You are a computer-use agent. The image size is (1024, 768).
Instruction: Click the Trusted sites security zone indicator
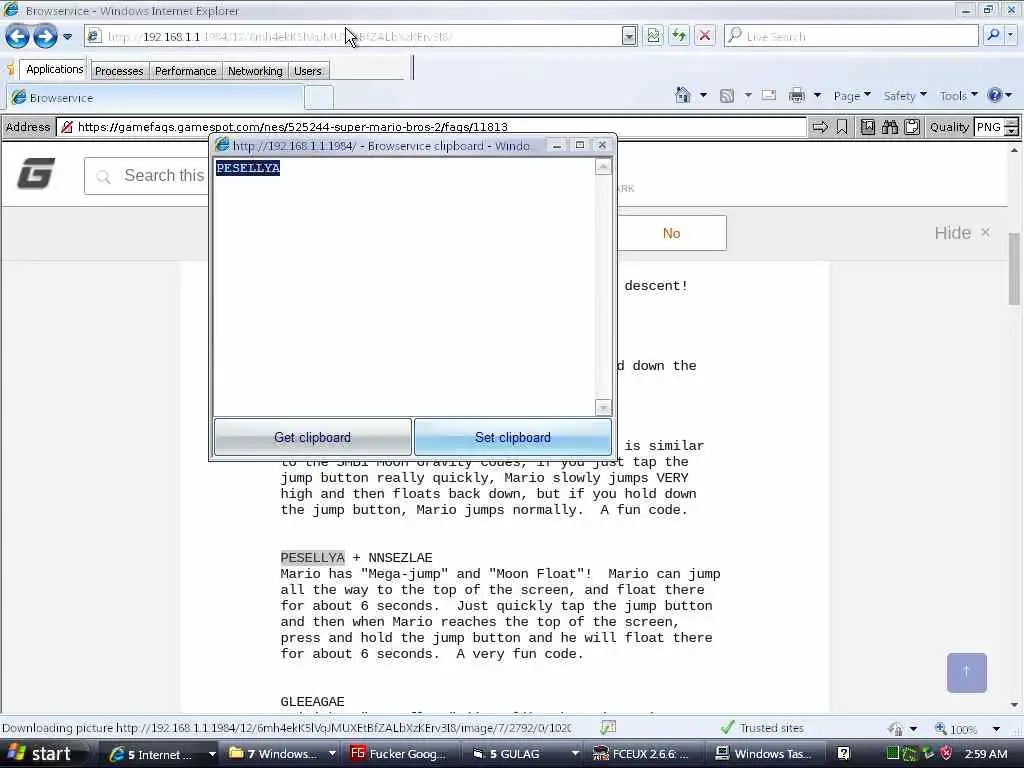coord(762,728)
